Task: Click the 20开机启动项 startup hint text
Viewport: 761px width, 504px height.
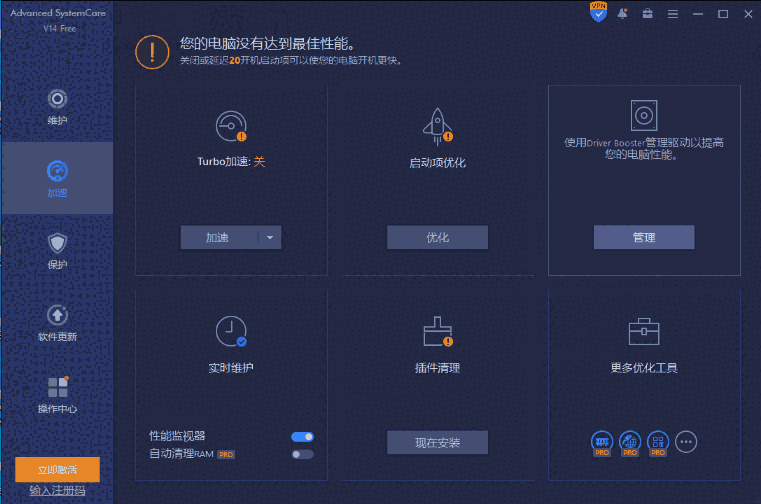Action: pos(290,61)
